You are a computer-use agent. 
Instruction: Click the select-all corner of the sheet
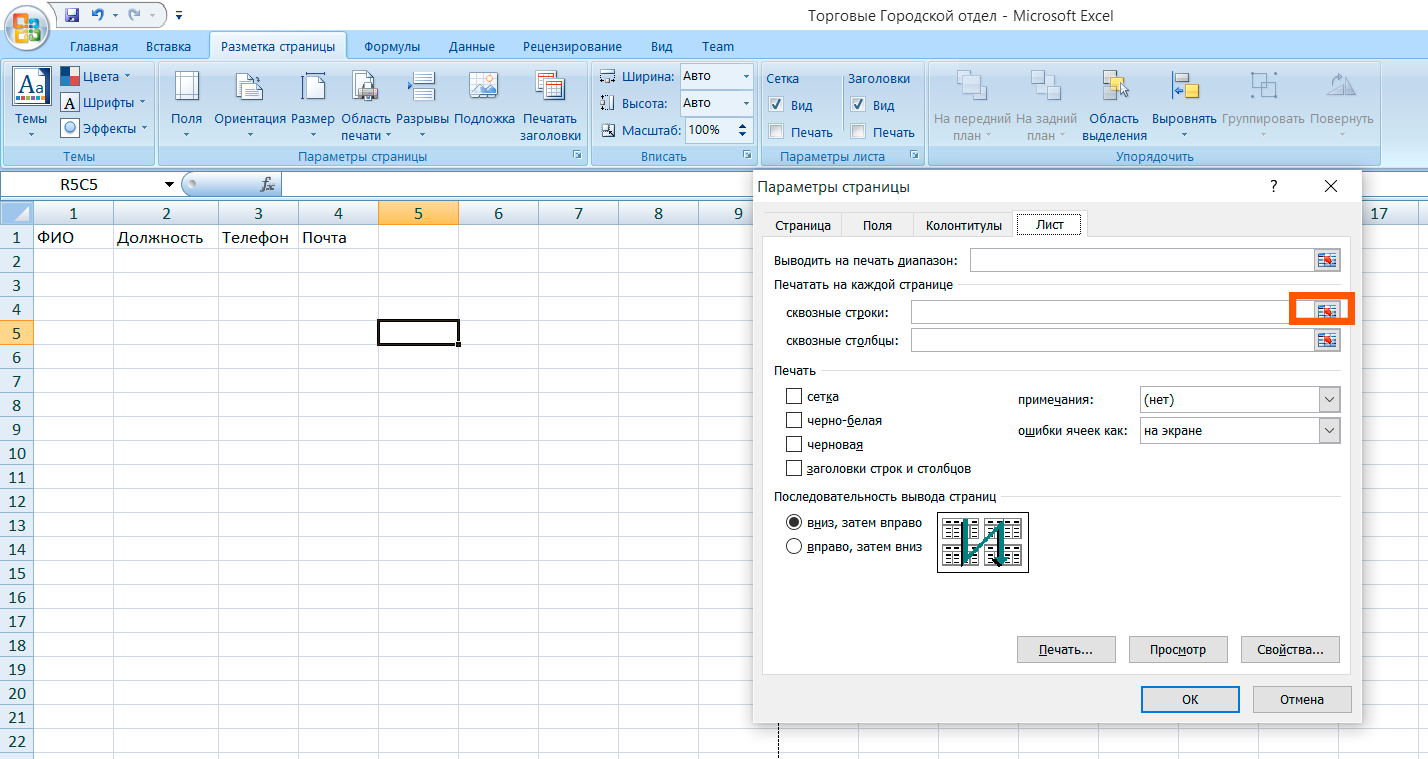(17, 213)
